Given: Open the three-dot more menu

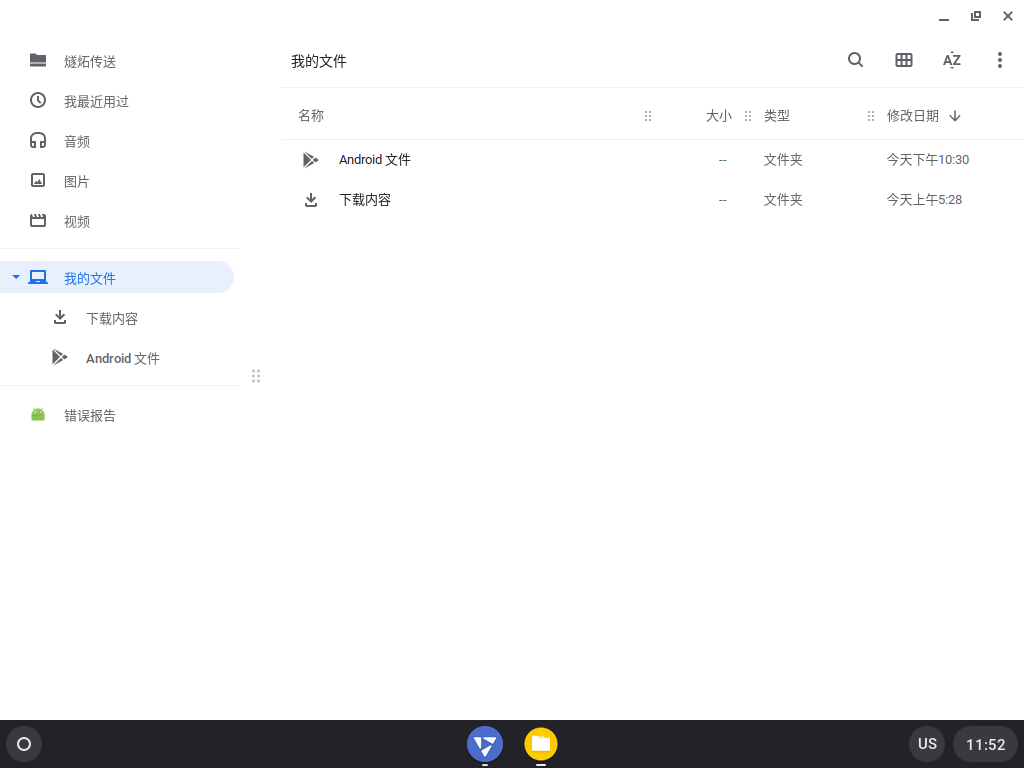Looking at the screenshot, I should point(999,60).
